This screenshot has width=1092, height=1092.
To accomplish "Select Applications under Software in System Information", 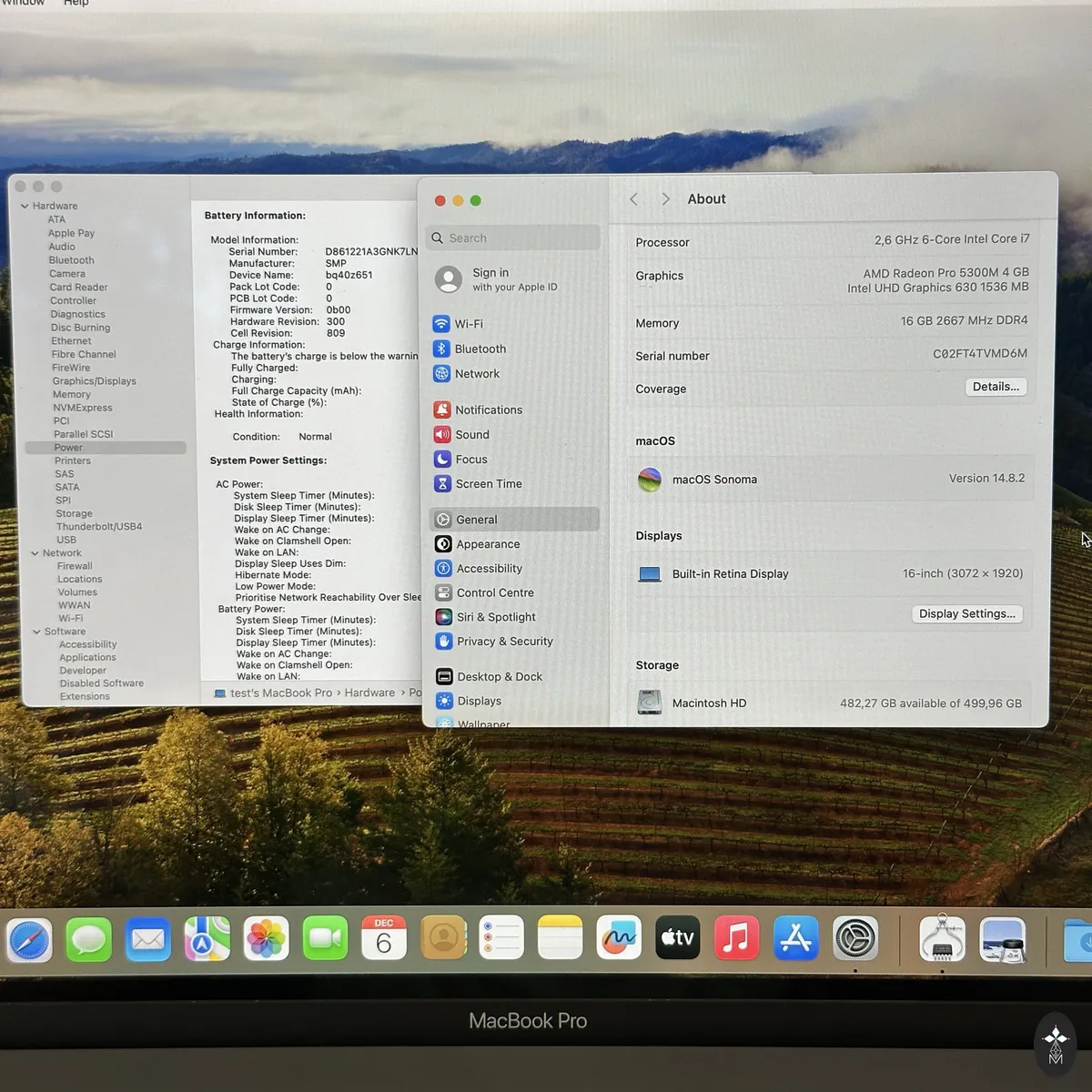I will point(87,658).
